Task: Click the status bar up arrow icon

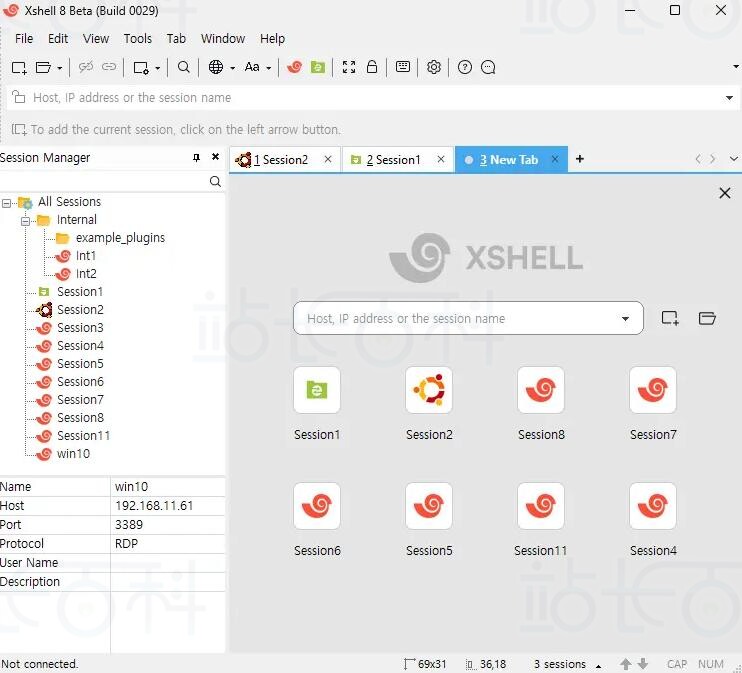Action: click(626, 664)
